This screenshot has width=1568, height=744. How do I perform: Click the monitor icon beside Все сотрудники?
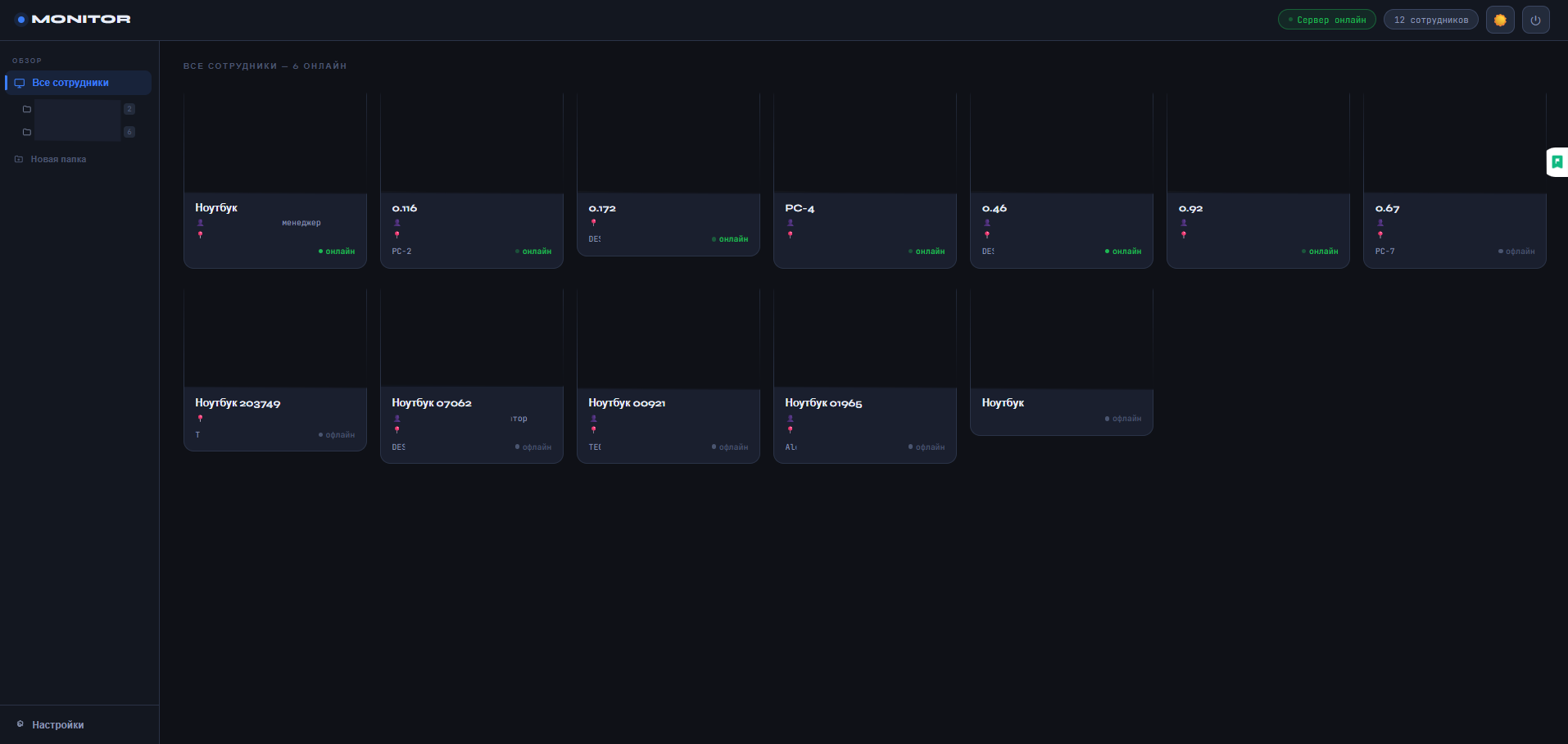(x=20, y=83)
